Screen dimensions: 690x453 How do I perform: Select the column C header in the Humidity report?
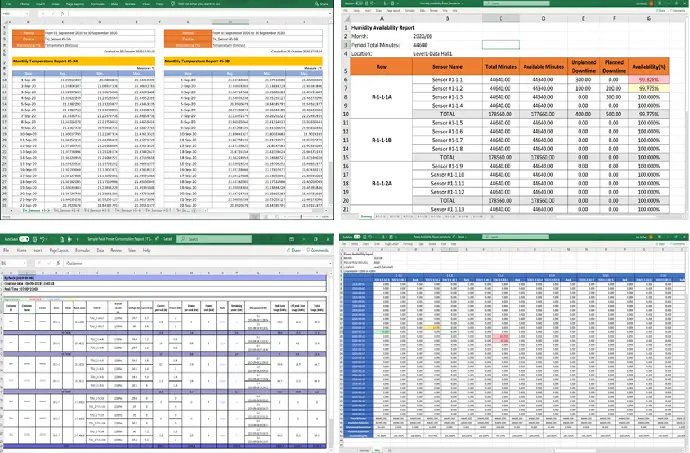(x=499, y=18)
